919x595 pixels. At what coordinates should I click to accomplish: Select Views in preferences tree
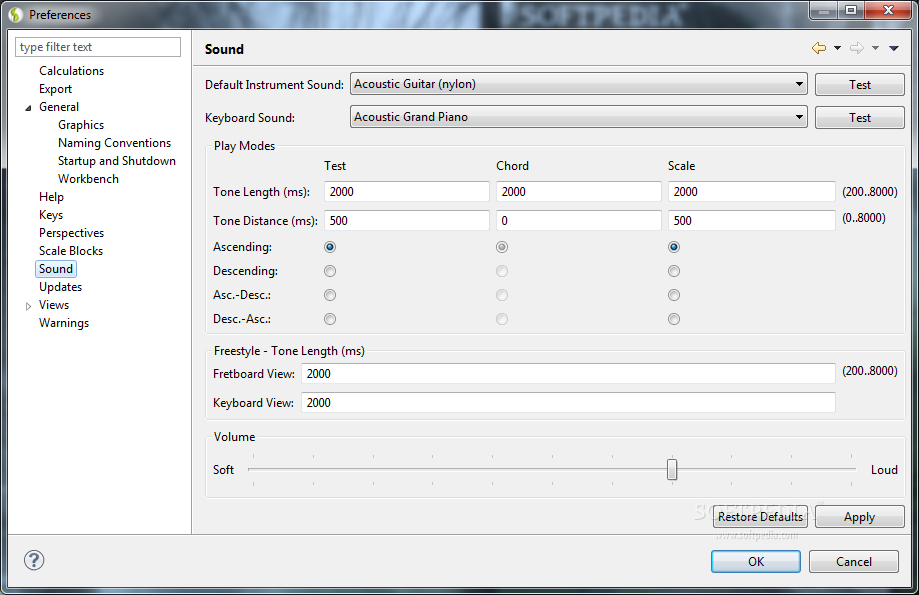tap(54, 305)
